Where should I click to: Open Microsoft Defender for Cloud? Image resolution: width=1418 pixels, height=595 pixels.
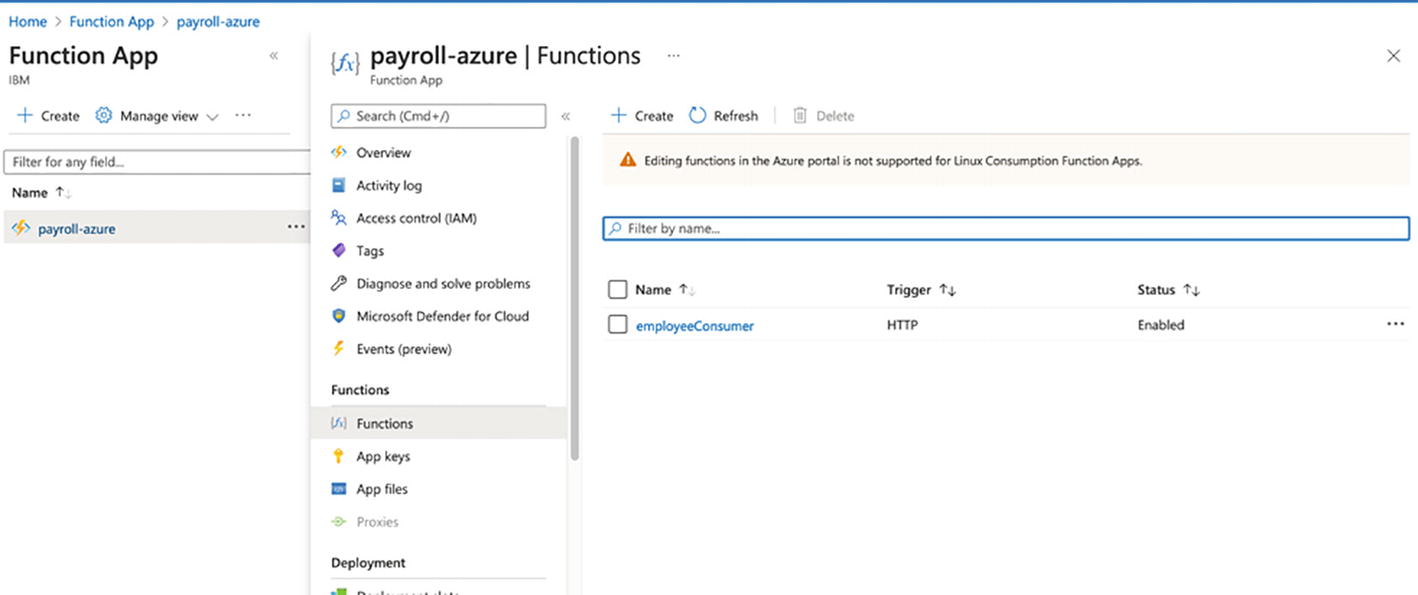pyautogui.click(x=442, y=316)
